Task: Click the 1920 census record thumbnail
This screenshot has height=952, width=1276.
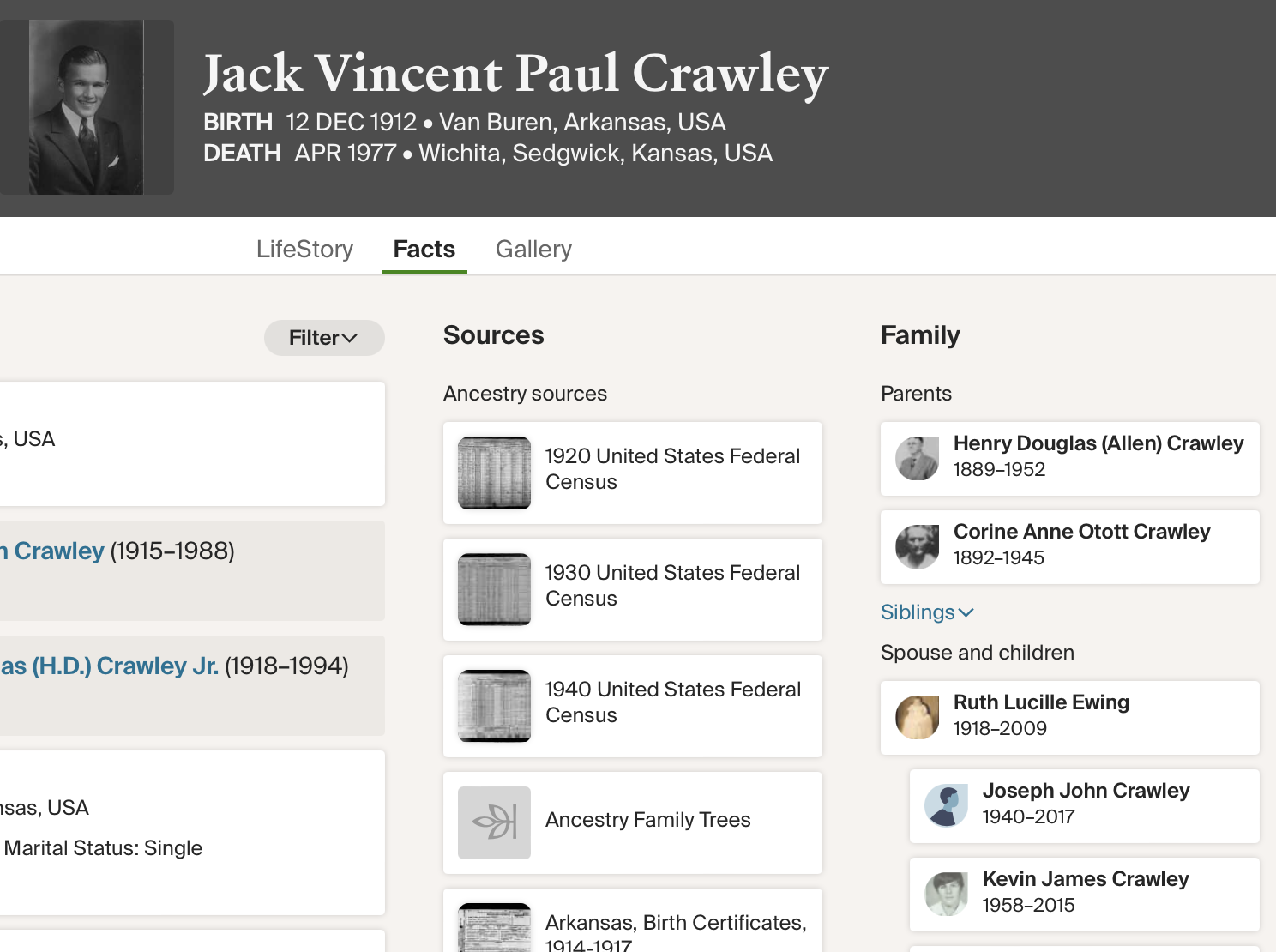Action: pyautogui.click(x=494, y=473)
